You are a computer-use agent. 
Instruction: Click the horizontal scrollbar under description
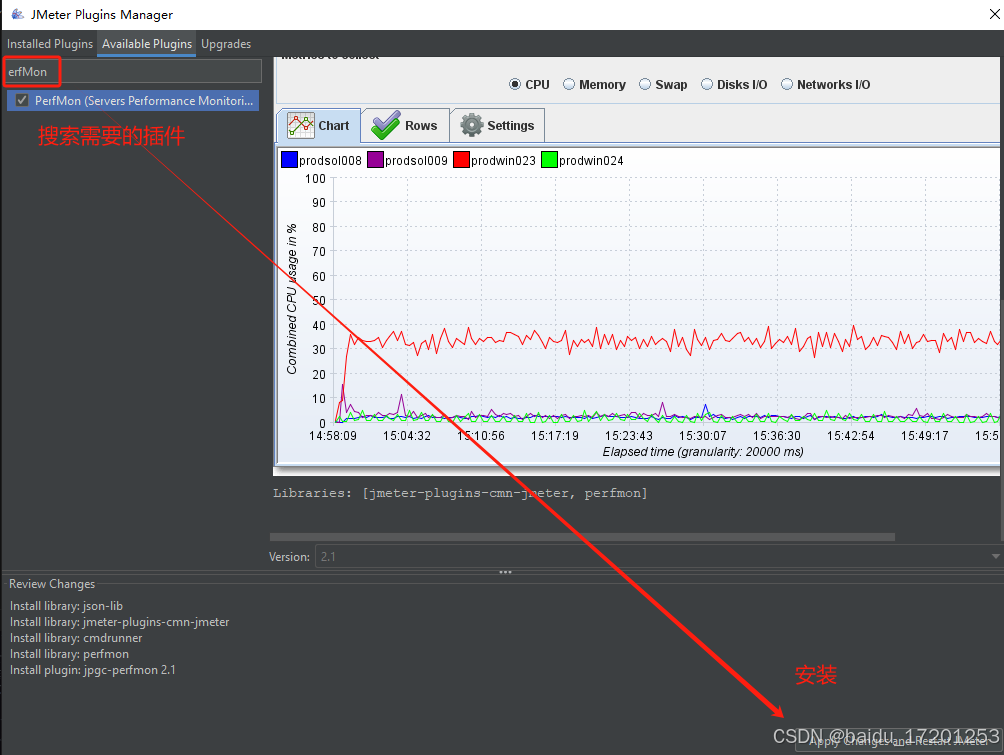tap(582, 537)
